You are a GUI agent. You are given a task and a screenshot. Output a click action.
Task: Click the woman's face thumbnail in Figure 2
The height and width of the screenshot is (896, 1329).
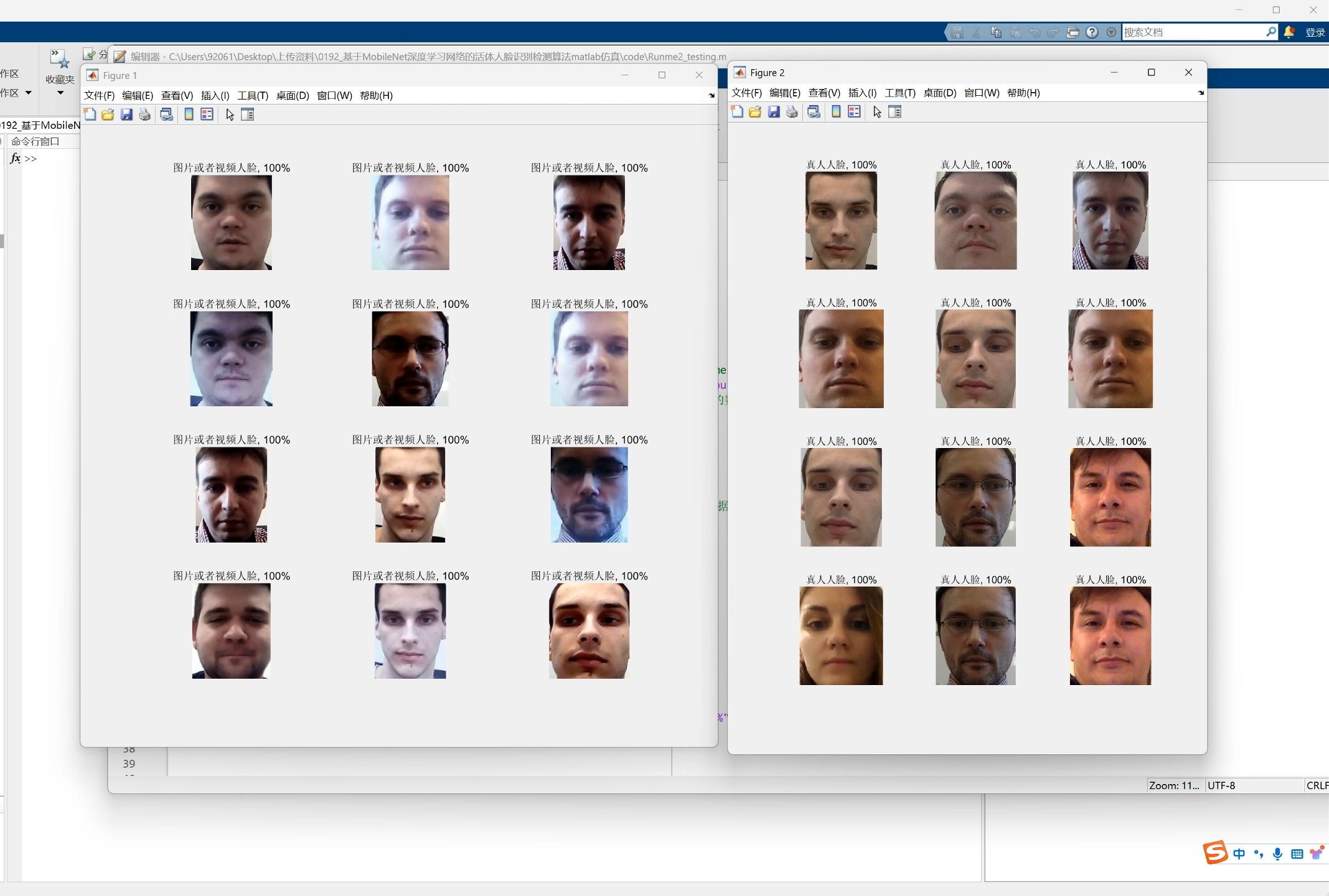[840, 635]
